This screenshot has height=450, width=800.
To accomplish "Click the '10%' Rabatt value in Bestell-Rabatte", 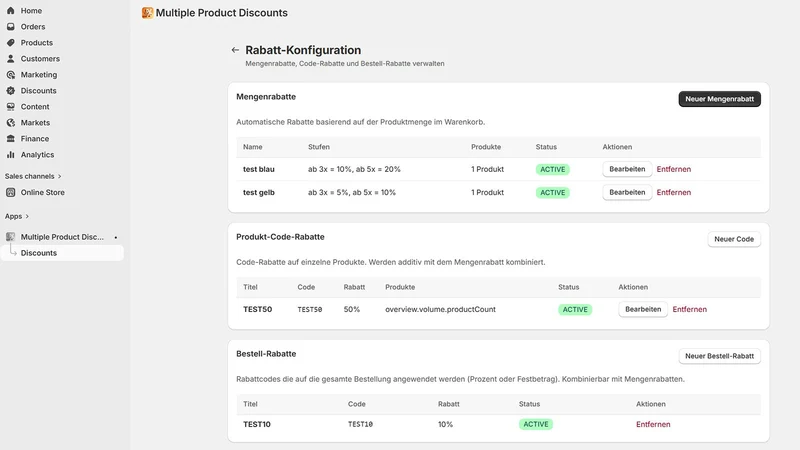I will [x=445, y=424].
